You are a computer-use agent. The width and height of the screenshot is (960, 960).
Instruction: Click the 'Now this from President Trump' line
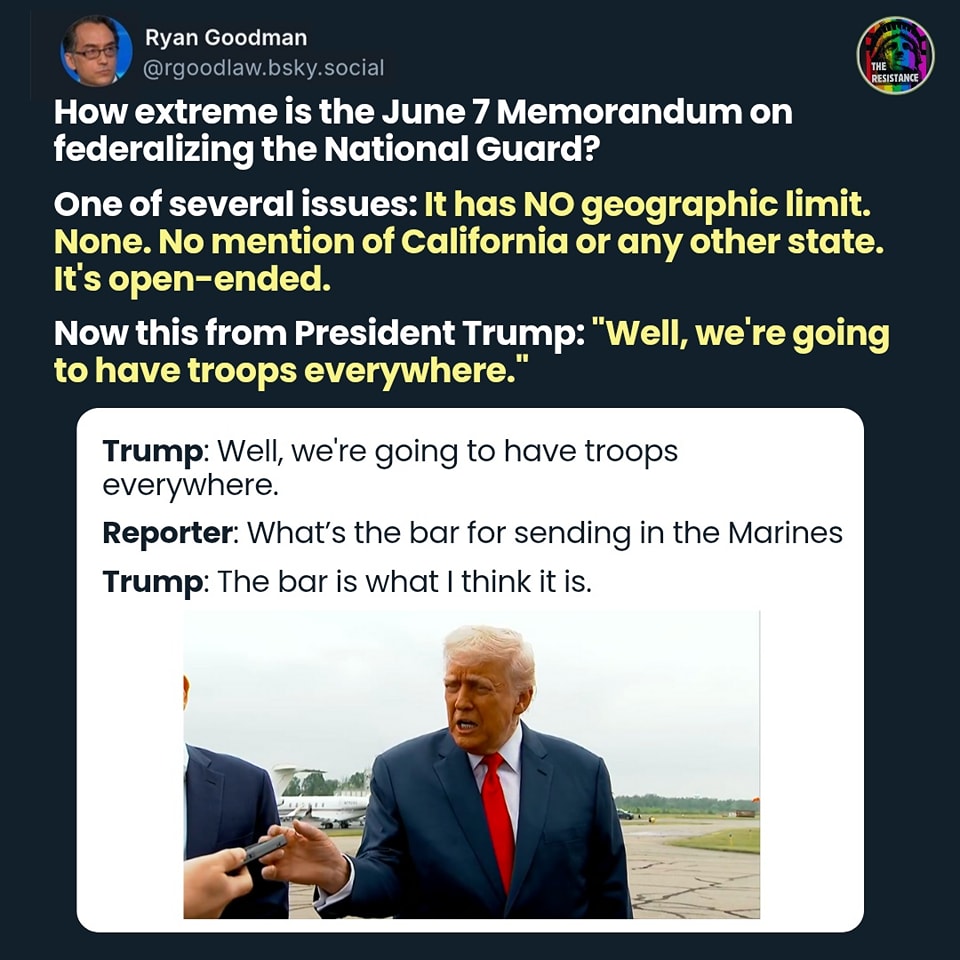coord(319,334)
